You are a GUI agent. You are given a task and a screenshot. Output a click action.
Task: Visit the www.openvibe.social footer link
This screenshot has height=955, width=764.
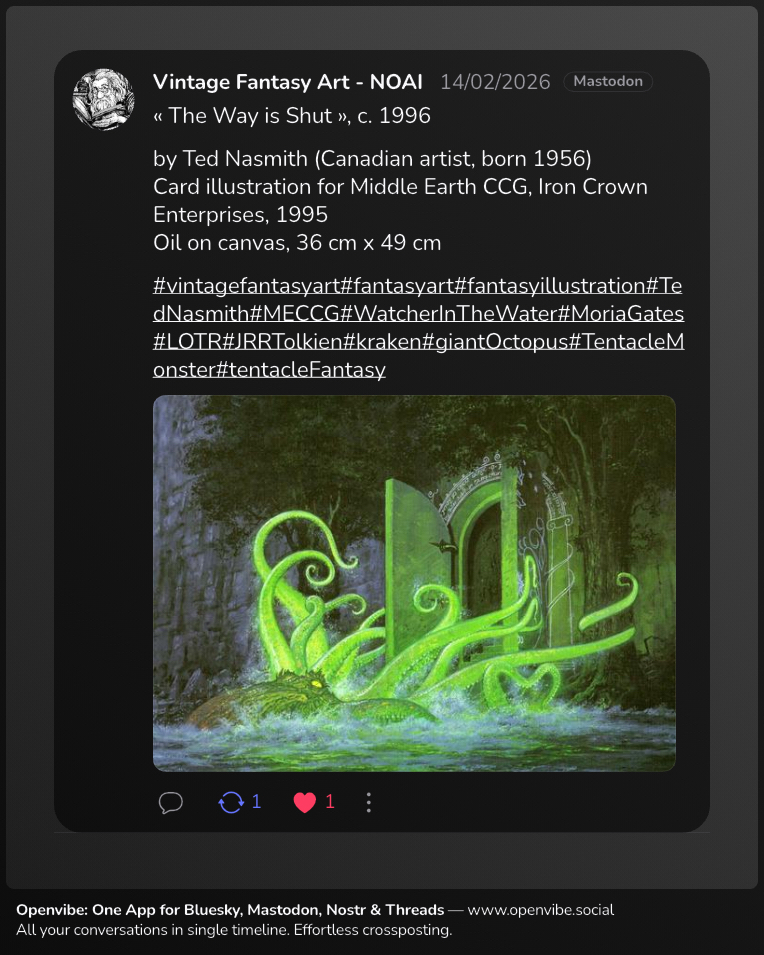point(540,910)
